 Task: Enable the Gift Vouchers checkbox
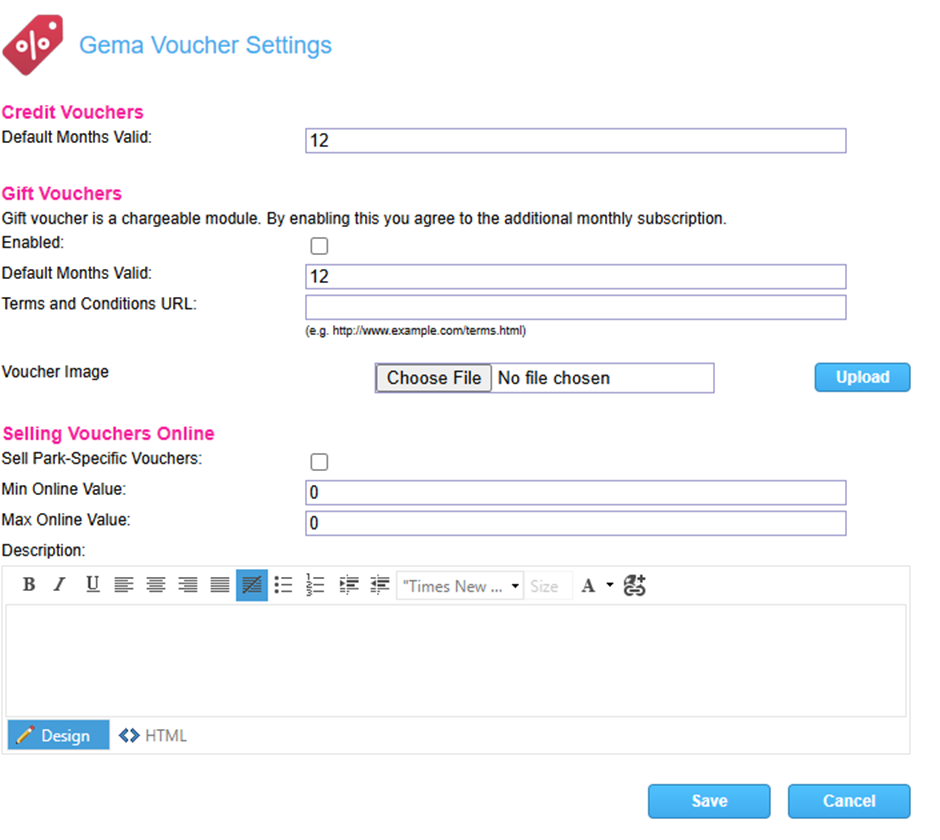point(319,246)
